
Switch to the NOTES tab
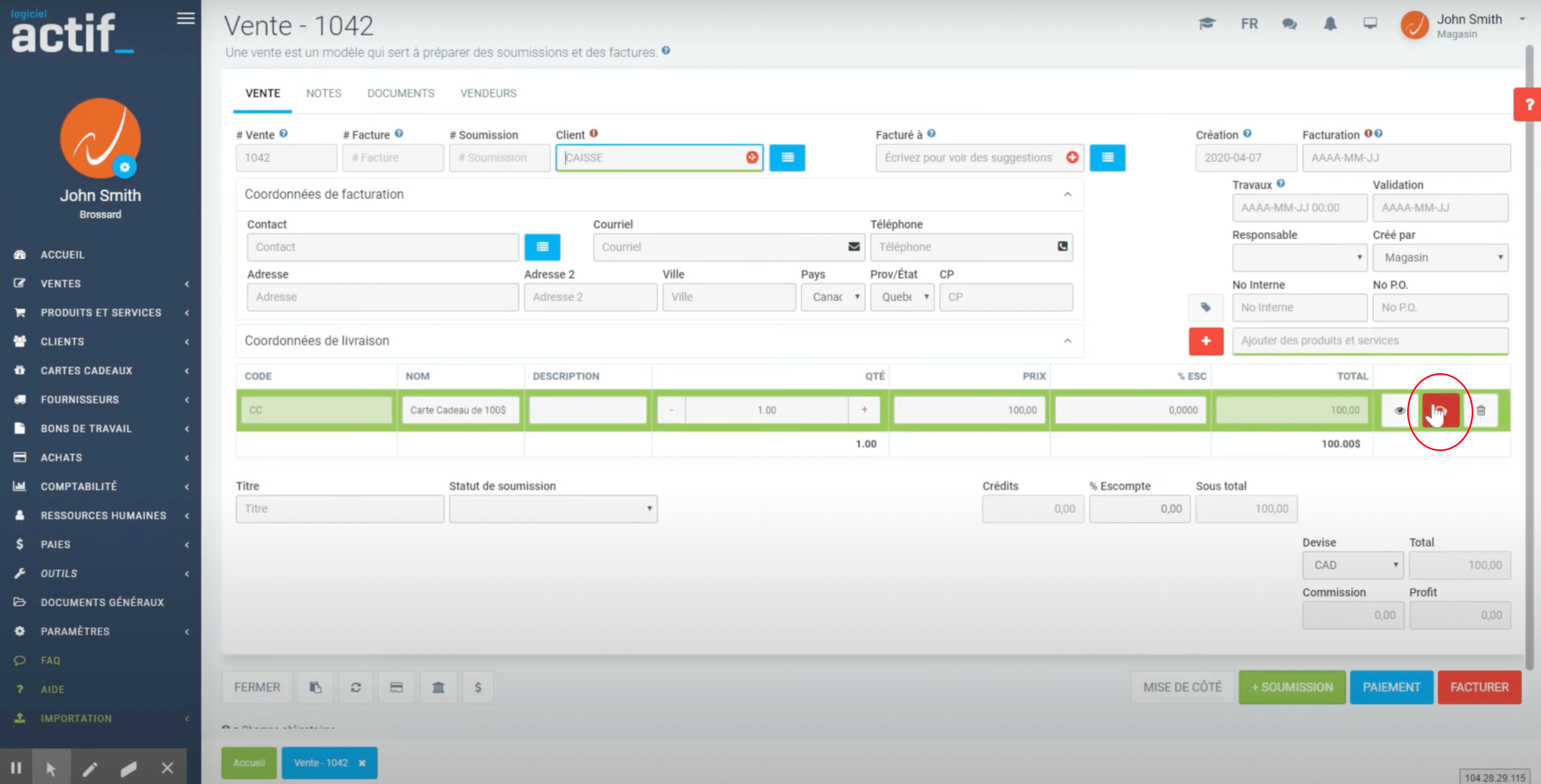[323, 93]
